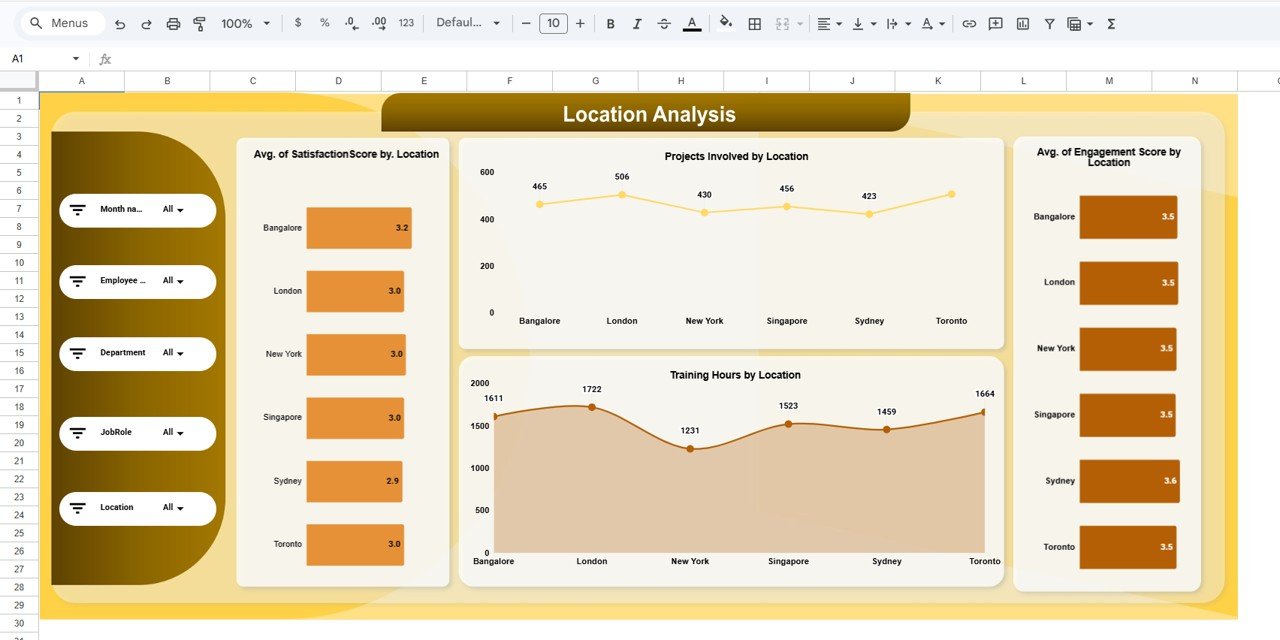Click the Functions sigma icon
1280x640 pixels.
click(1110, 22)
